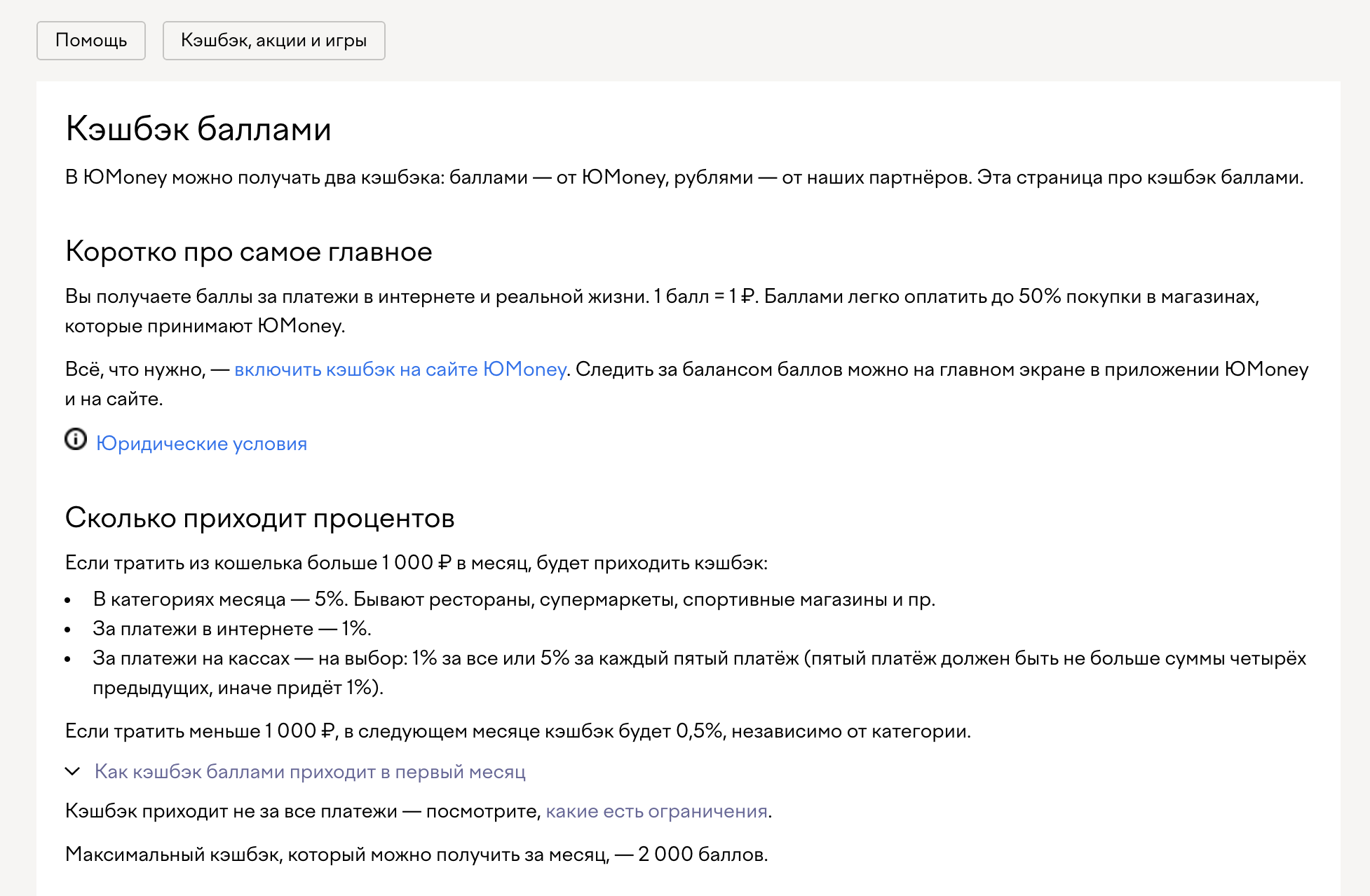
Task: Click the sentence Если тратить меньше 1 000 ₽
Action: pyautogui.click(x=518, y=731)
